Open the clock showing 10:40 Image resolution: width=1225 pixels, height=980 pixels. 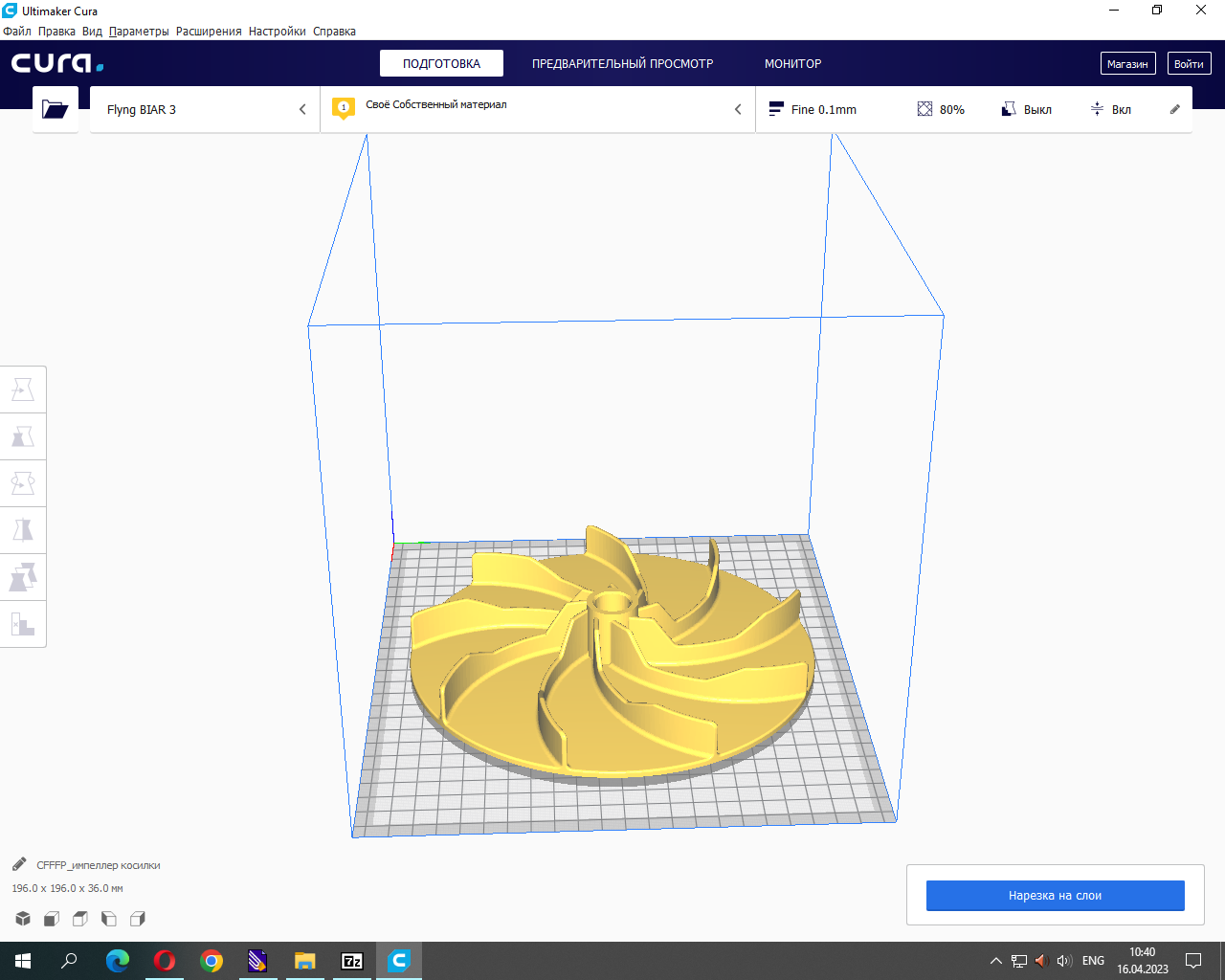1143,961
